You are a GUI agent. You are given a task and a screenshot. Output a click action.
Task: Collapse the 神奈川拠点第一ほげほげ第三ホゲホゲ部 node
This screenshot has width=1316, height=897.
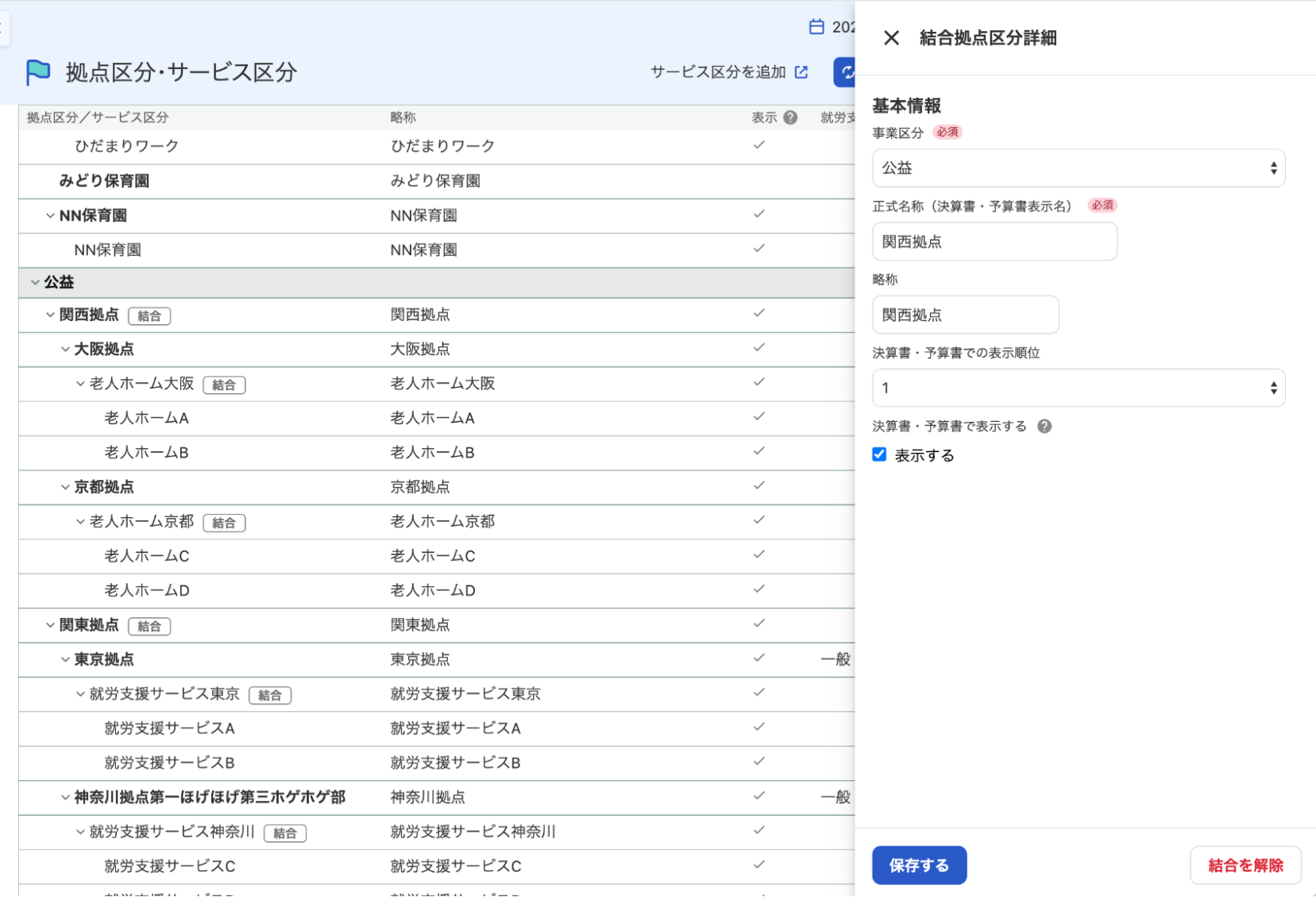tap(65, 797)
